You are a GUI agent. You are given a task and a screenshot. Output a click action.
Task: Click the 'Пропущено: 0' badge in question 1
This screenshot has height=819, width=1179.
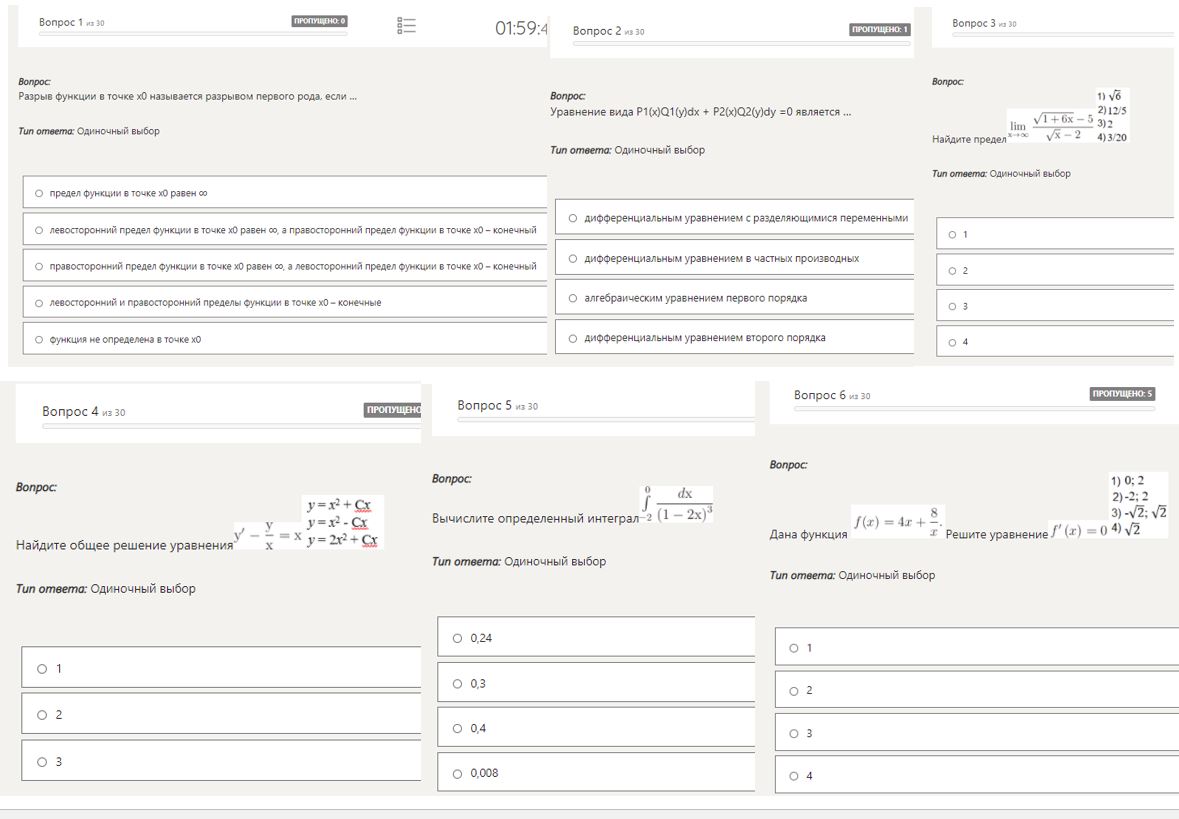(x=320, y=21)
